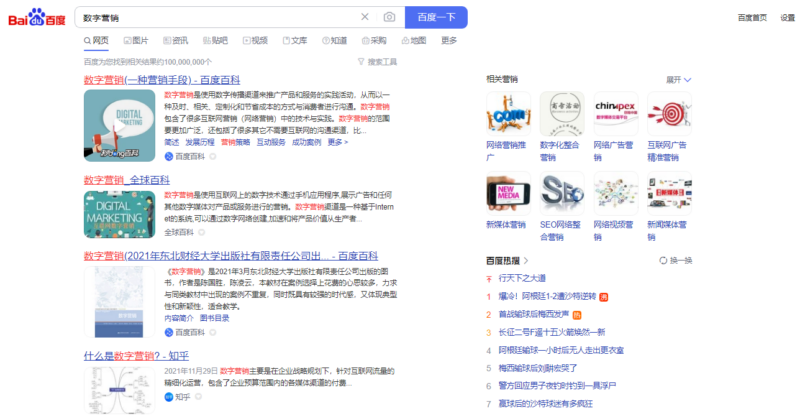Show 更多 search categories
The height and width of the screenshot is (416, 800).
point(449,40)
